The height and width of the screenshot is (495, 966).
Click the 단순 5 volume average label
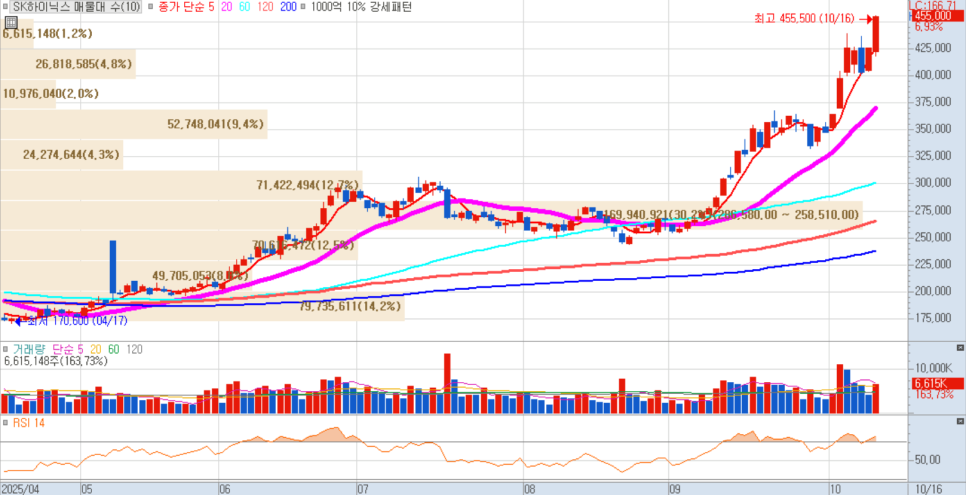tap(68, 350)
